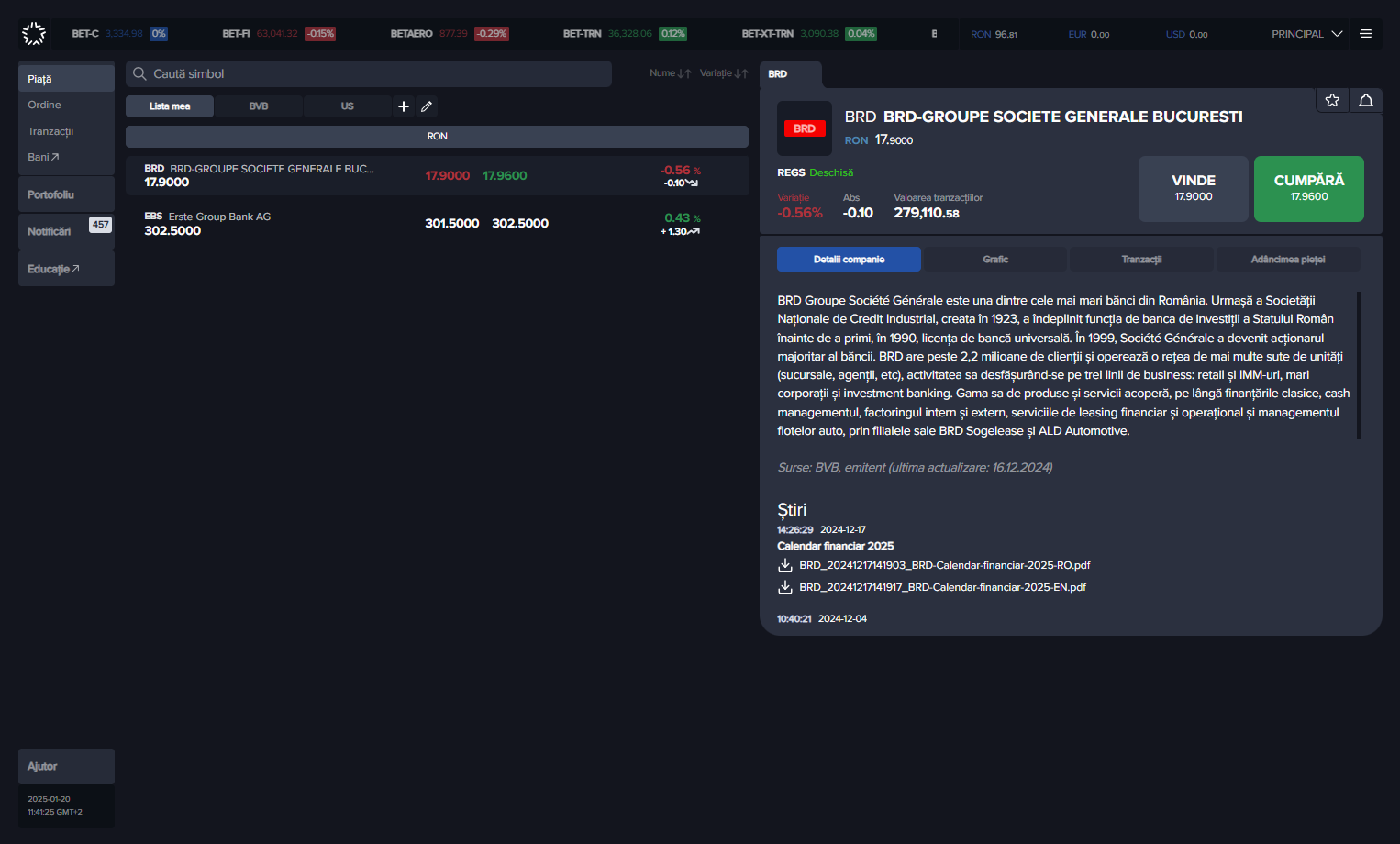Sort the list by Nume

[670, 73]
